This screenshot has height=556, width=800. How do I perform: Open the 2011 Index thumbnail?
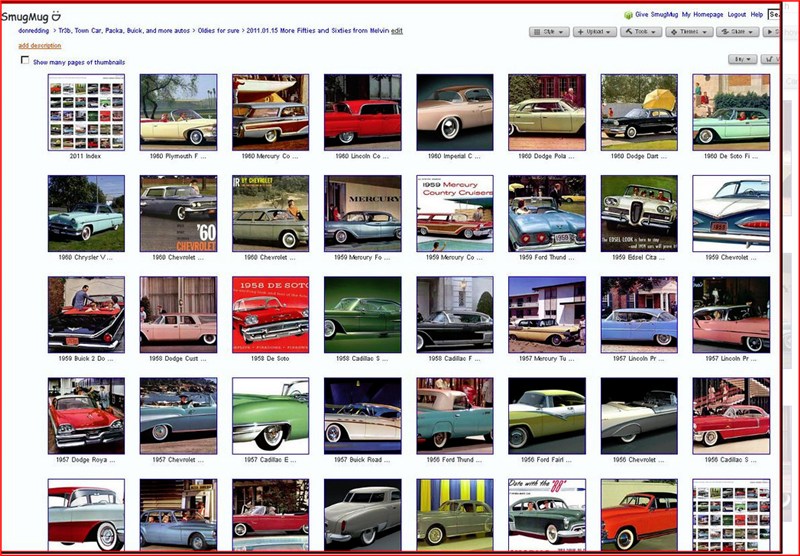point(86,112)
